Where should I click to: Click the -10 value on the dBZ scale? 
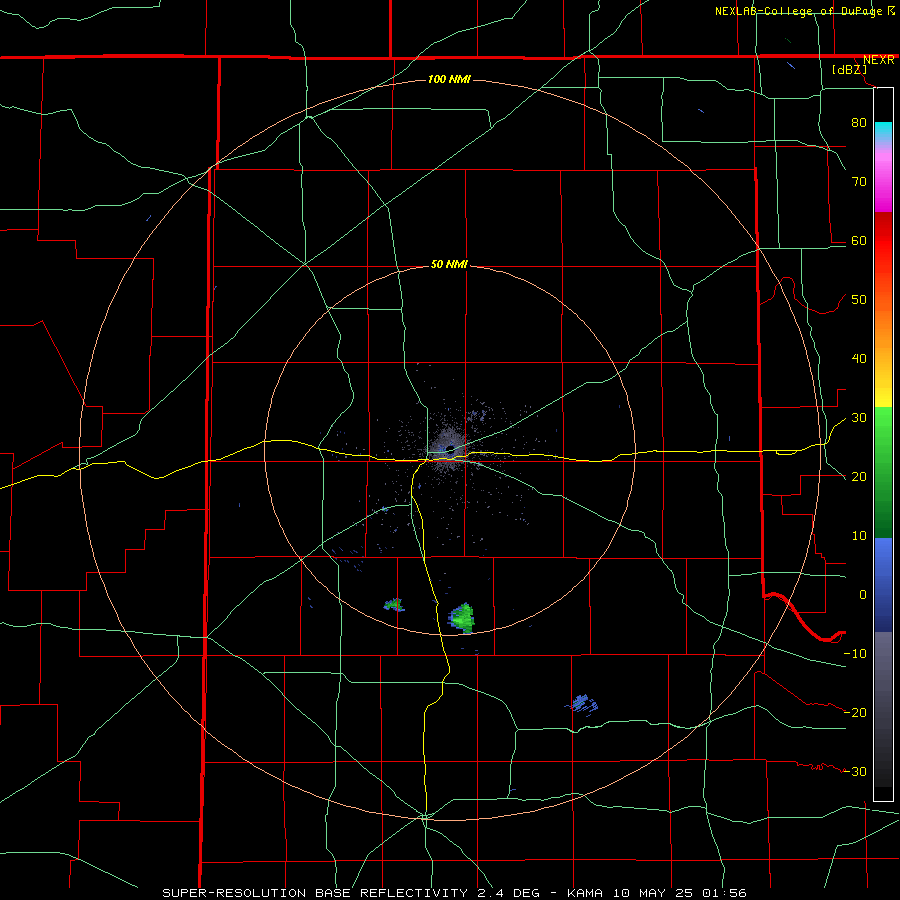coord(855,654)
